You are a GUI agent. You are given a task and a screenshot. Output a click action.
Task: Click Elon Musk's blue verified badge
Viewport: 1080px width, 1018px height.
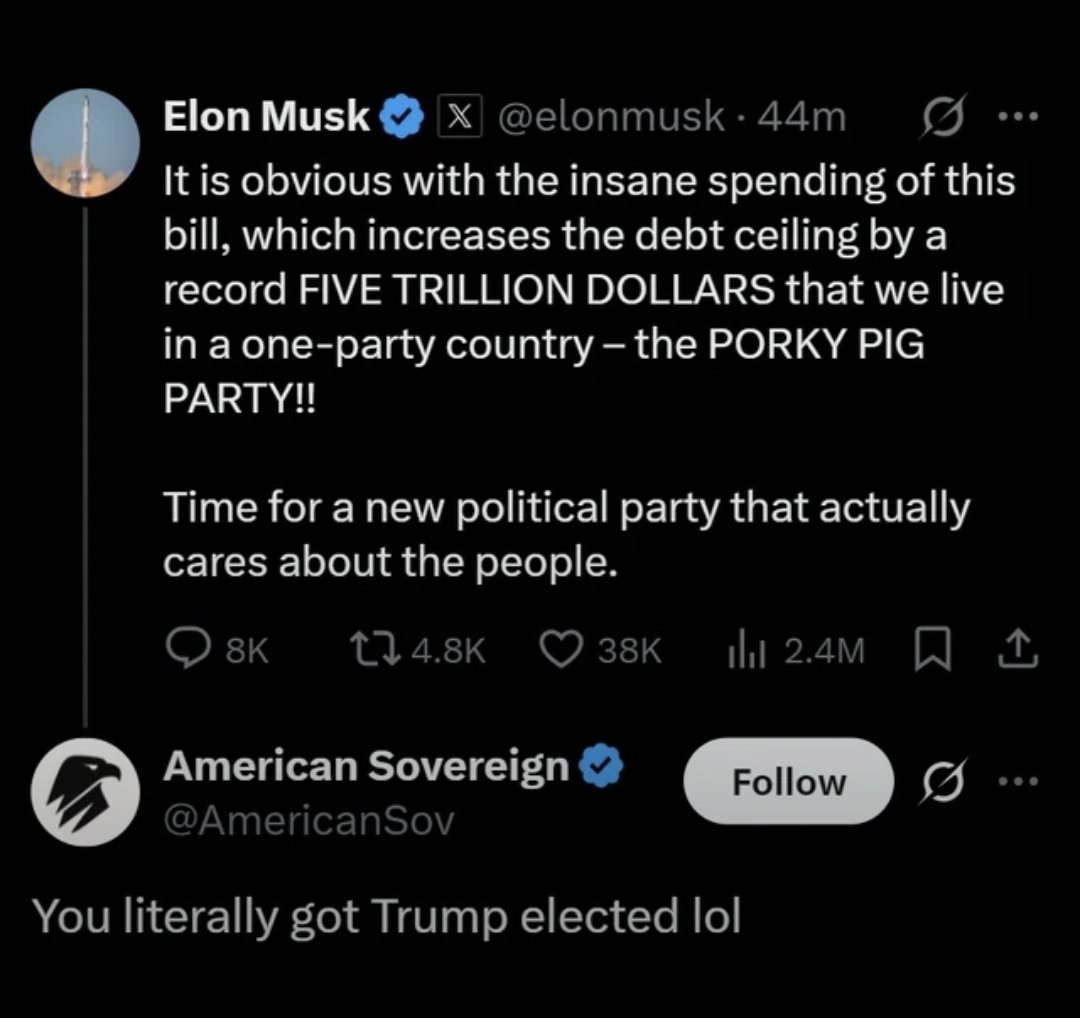point(402,118)
